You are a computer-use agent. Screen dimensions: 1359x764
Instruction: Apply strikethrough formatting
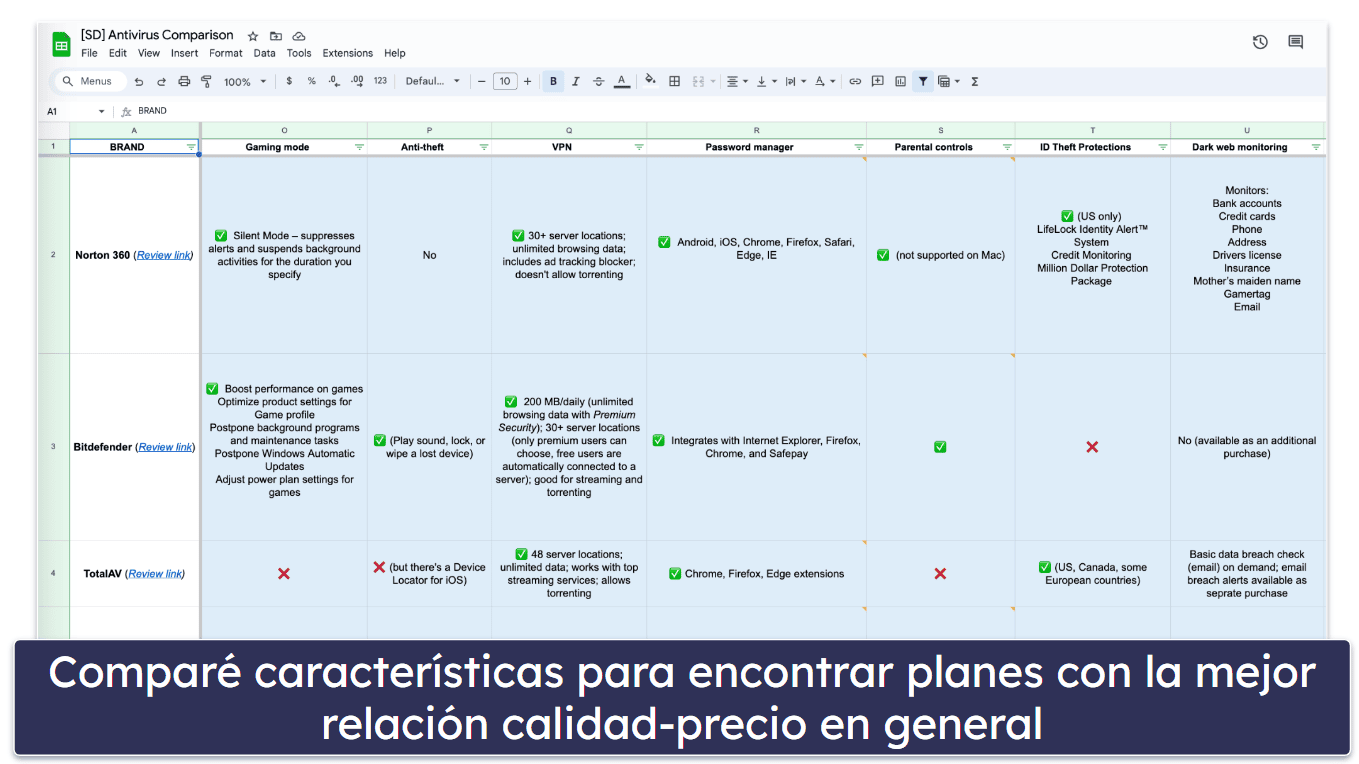(598, 82)
